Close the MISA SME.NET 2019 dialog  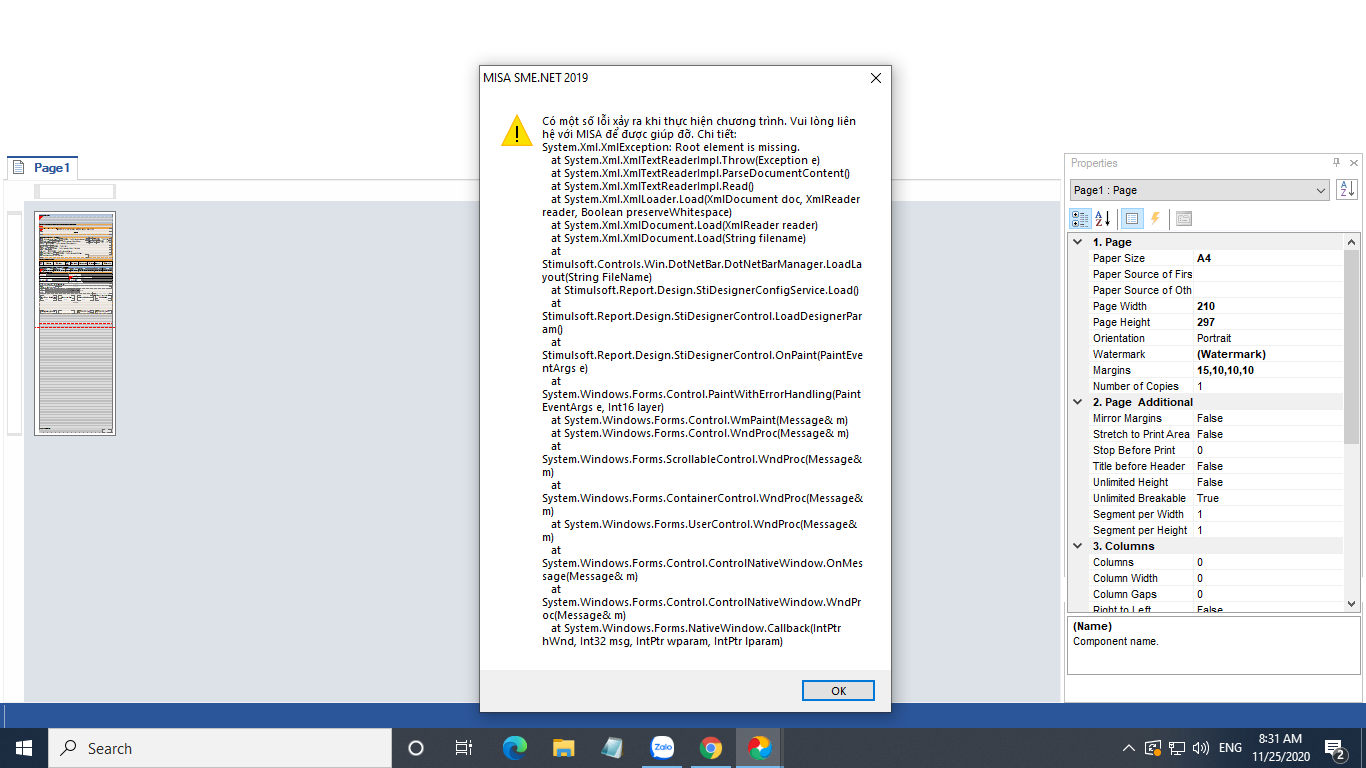875,78
